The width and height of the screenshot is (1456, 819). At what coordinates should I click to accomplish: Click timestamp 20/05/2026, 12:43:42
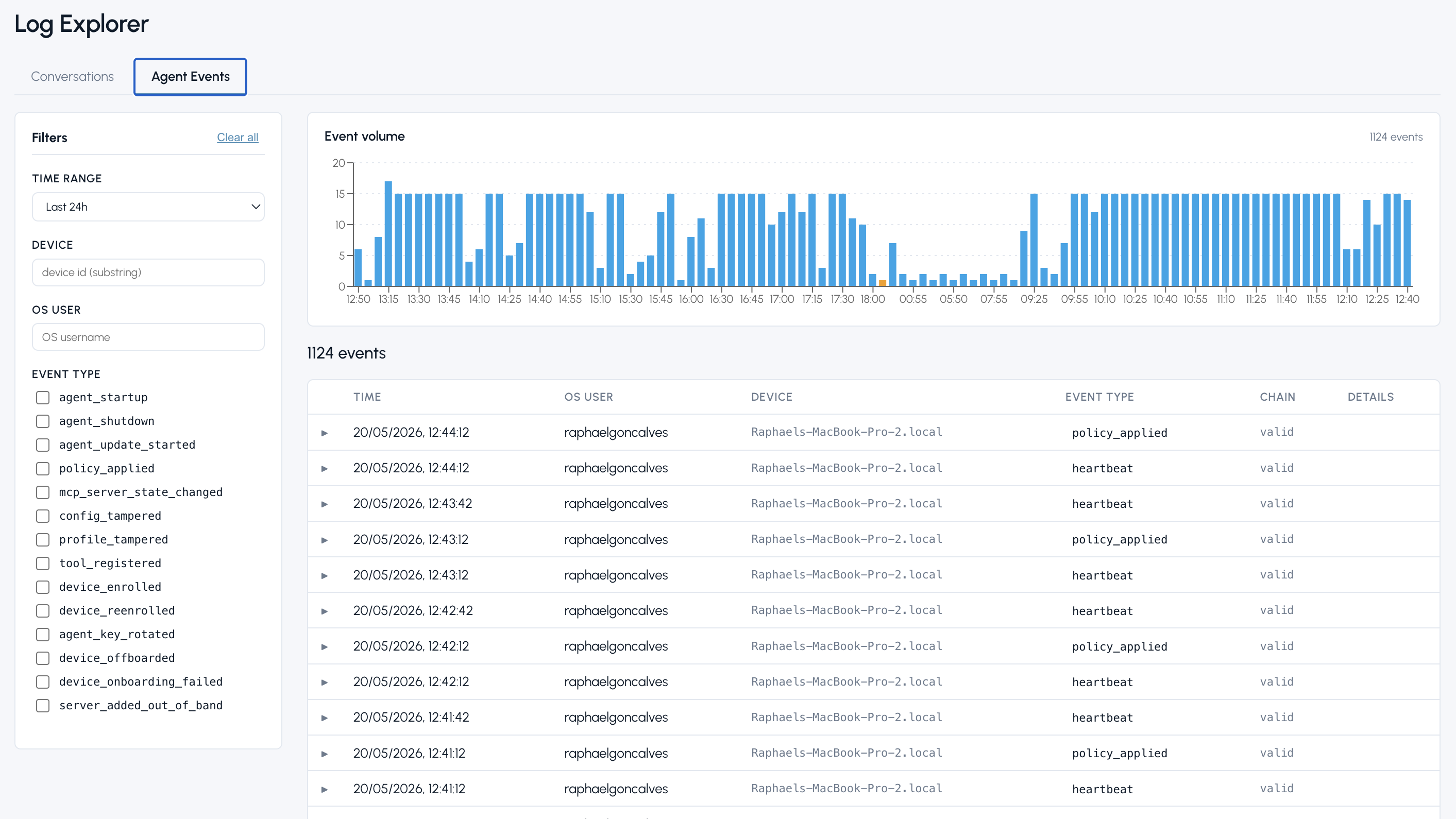pyautogui.click(x=413, y=504)
